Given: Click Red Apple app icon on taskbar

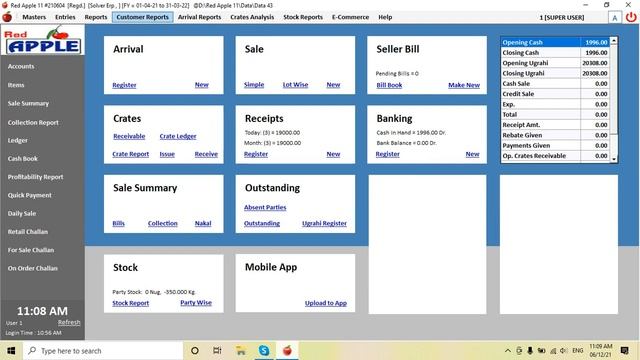Looking at the screenshot, I should click(x=287, y=351).
